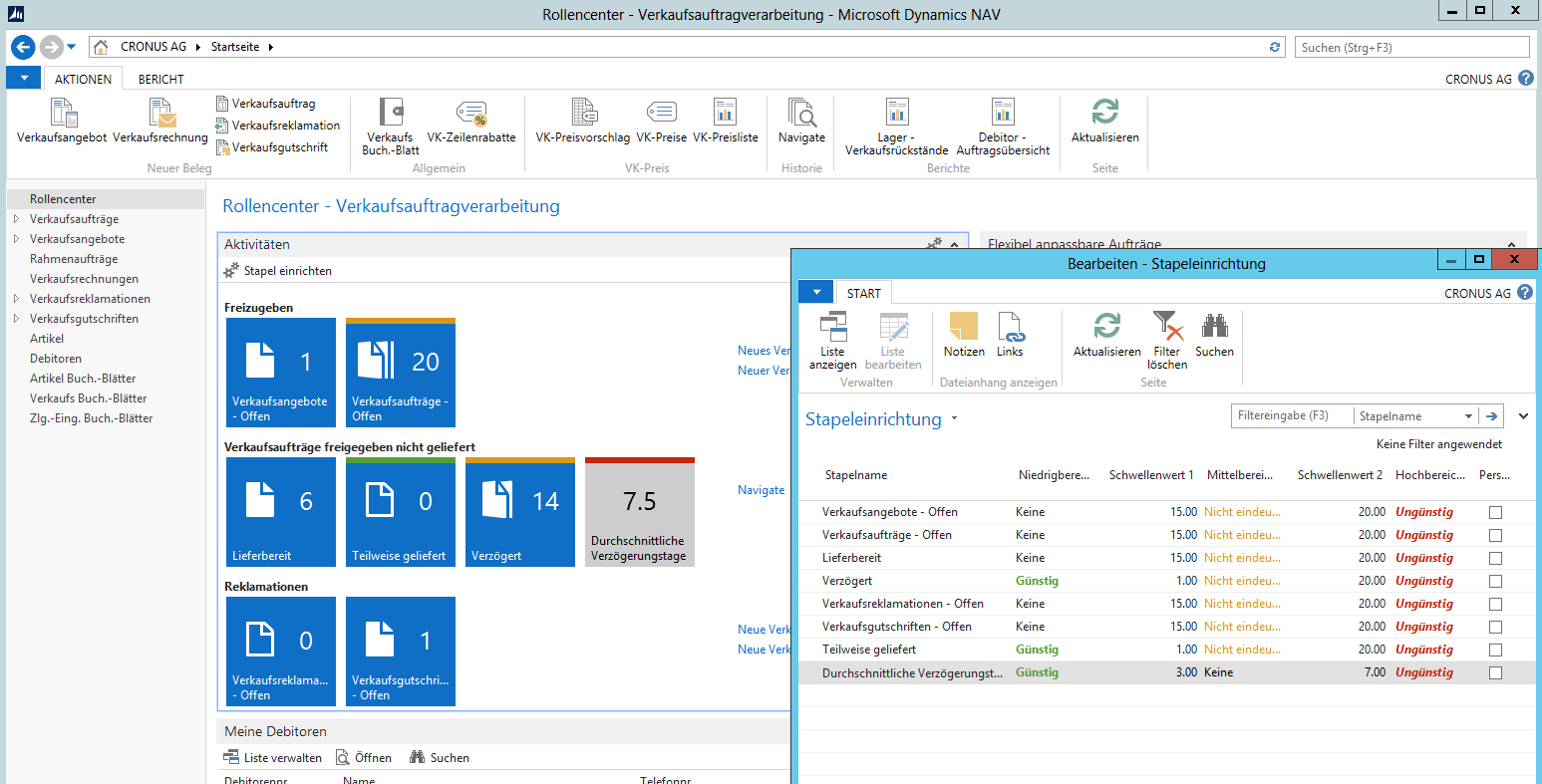1542x784 pixels.
Task: Expand Verkaufsangebote in navigation pane
Action: click(x=16, y=239)
